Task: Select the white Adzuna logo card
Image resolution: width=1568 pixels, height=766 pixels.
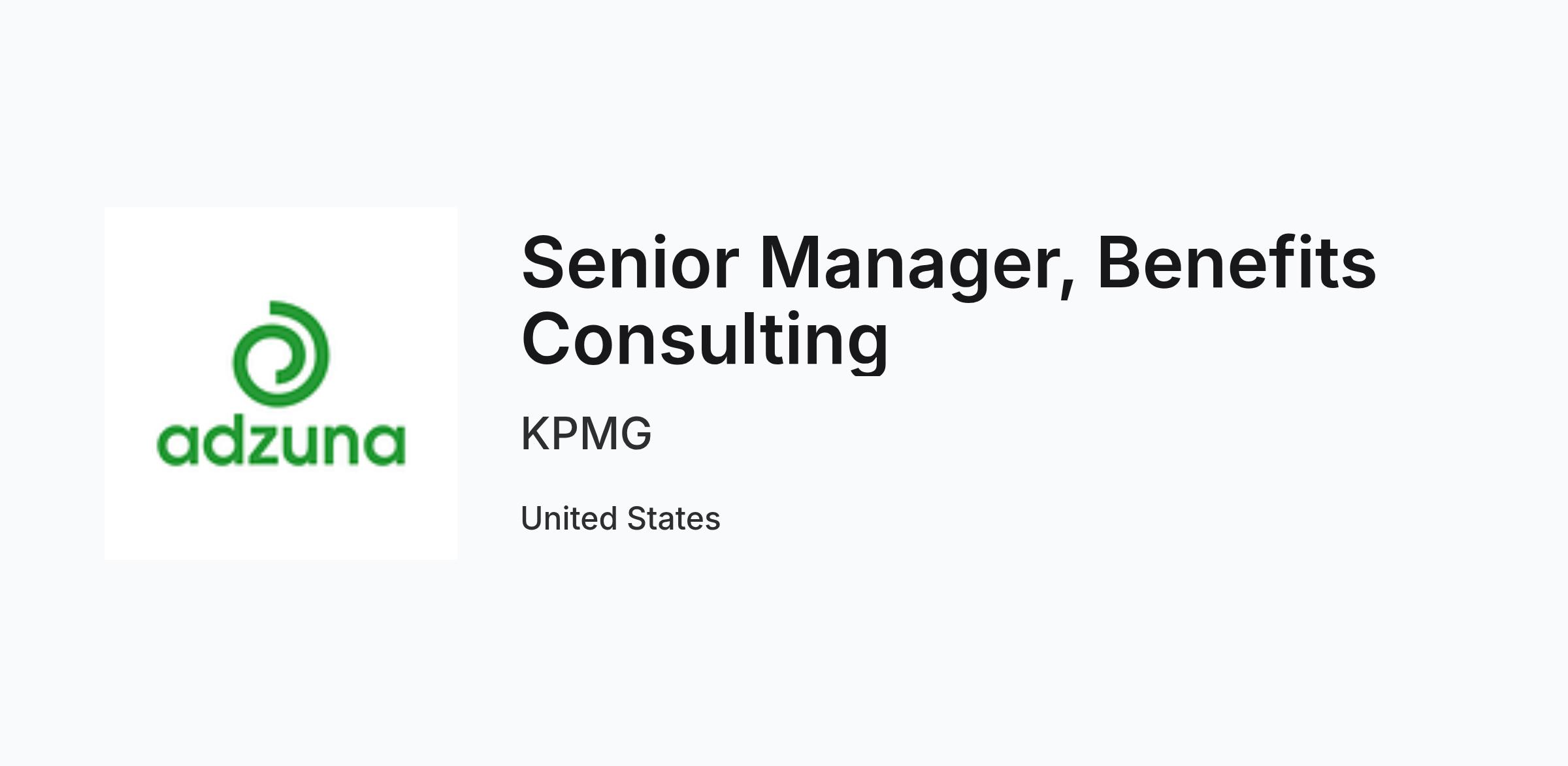Action: tap(281, 383)
